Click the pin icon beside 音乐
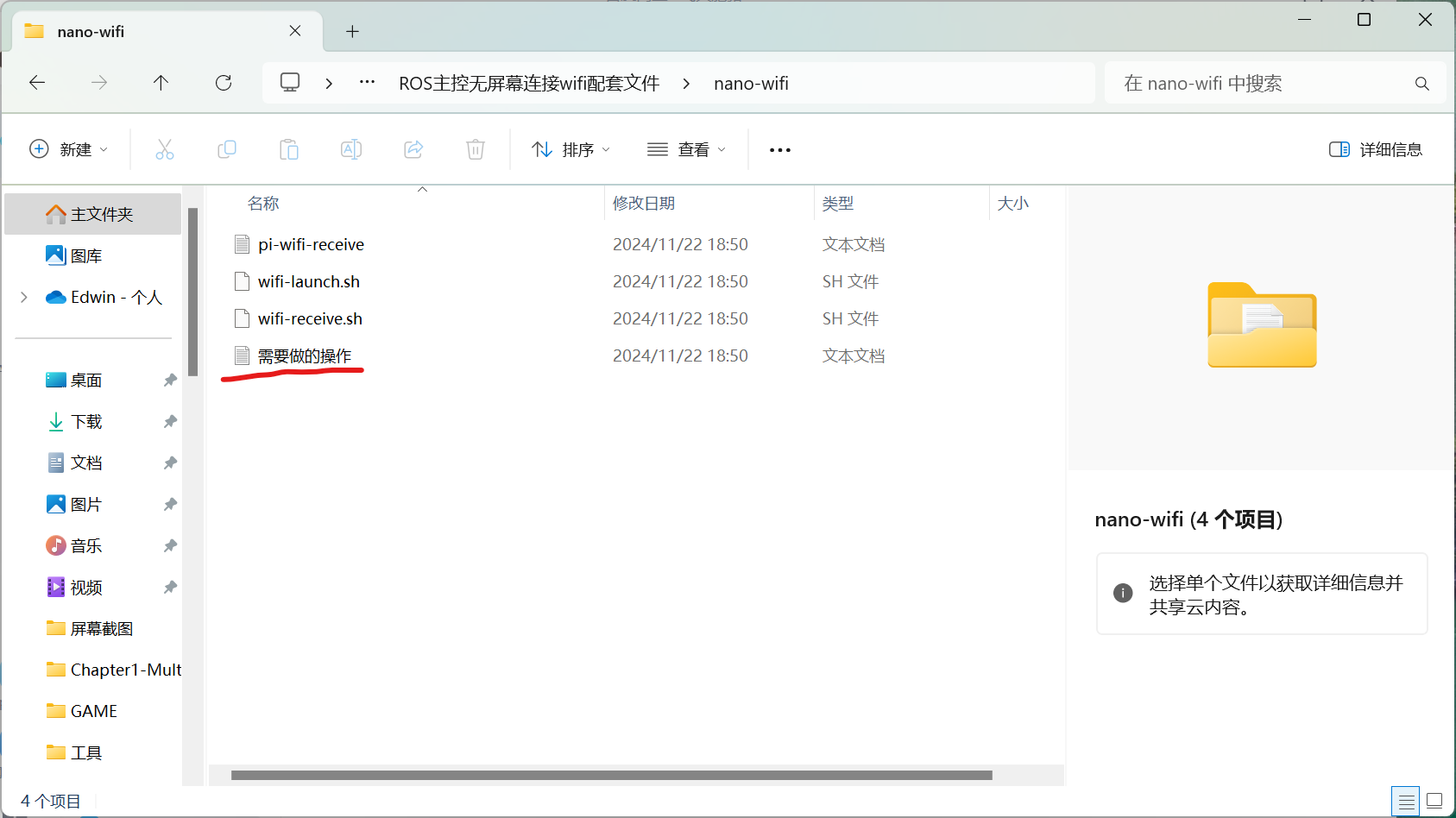1456x818 pixels. 170,545
